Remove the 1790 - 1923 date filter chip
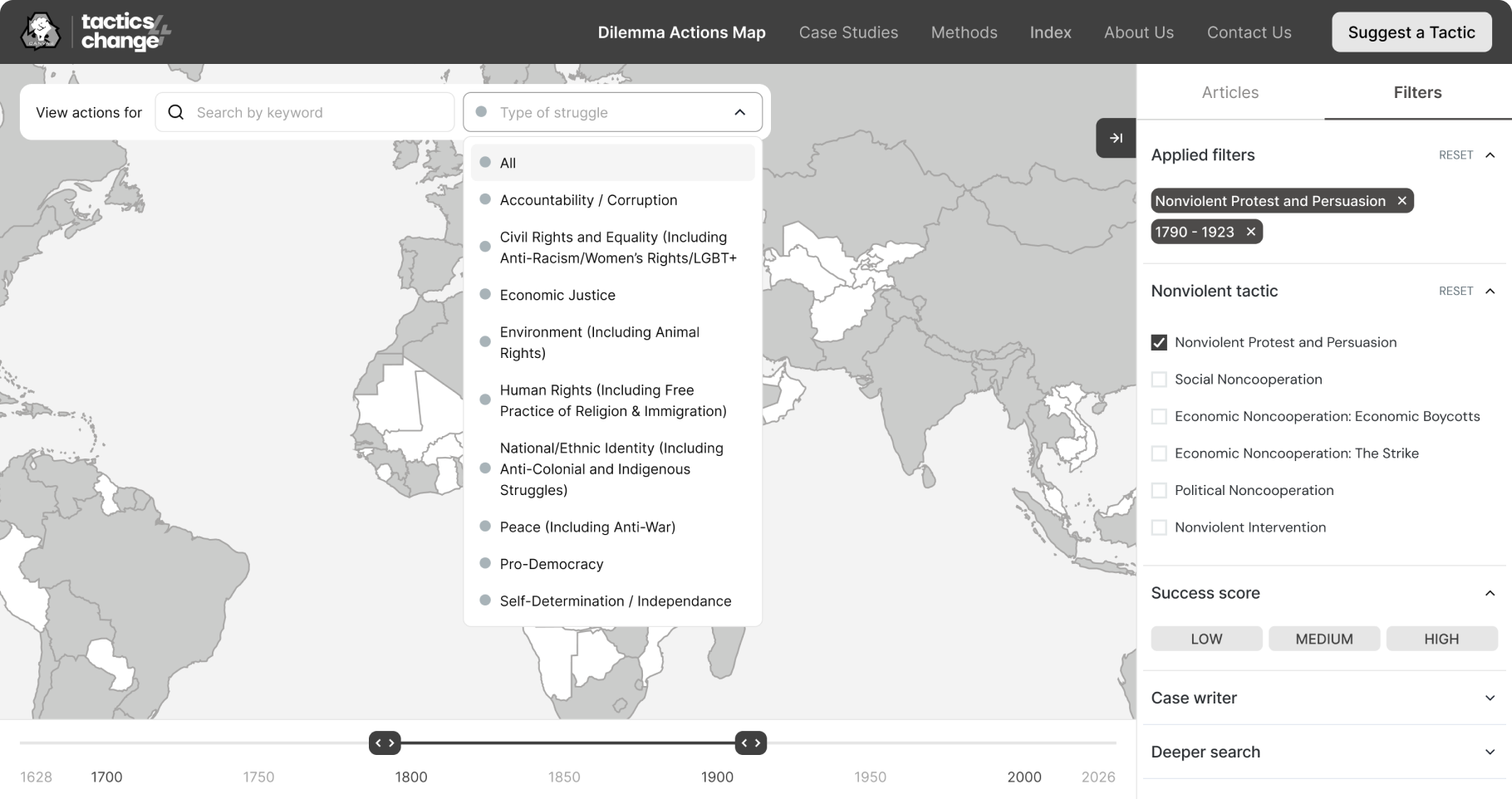Image resolution: width=1512 pixels, height=799 pixels. click(x=1250, y=232)
